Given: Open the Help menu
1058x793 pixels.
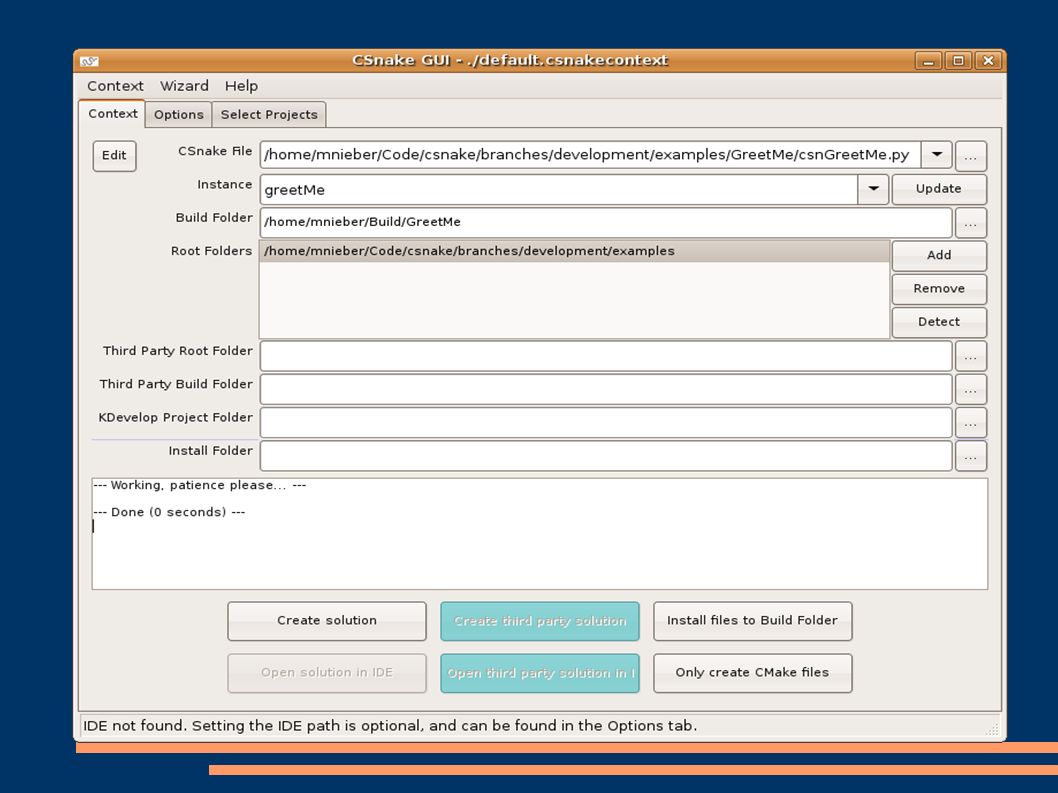Looking at the screenshot, I should (x=241, y=86).
